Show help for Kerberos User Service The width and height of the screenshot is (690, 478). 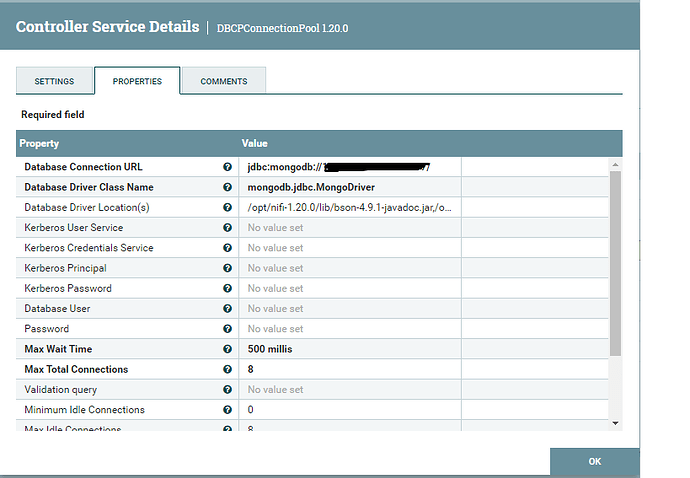228,228
